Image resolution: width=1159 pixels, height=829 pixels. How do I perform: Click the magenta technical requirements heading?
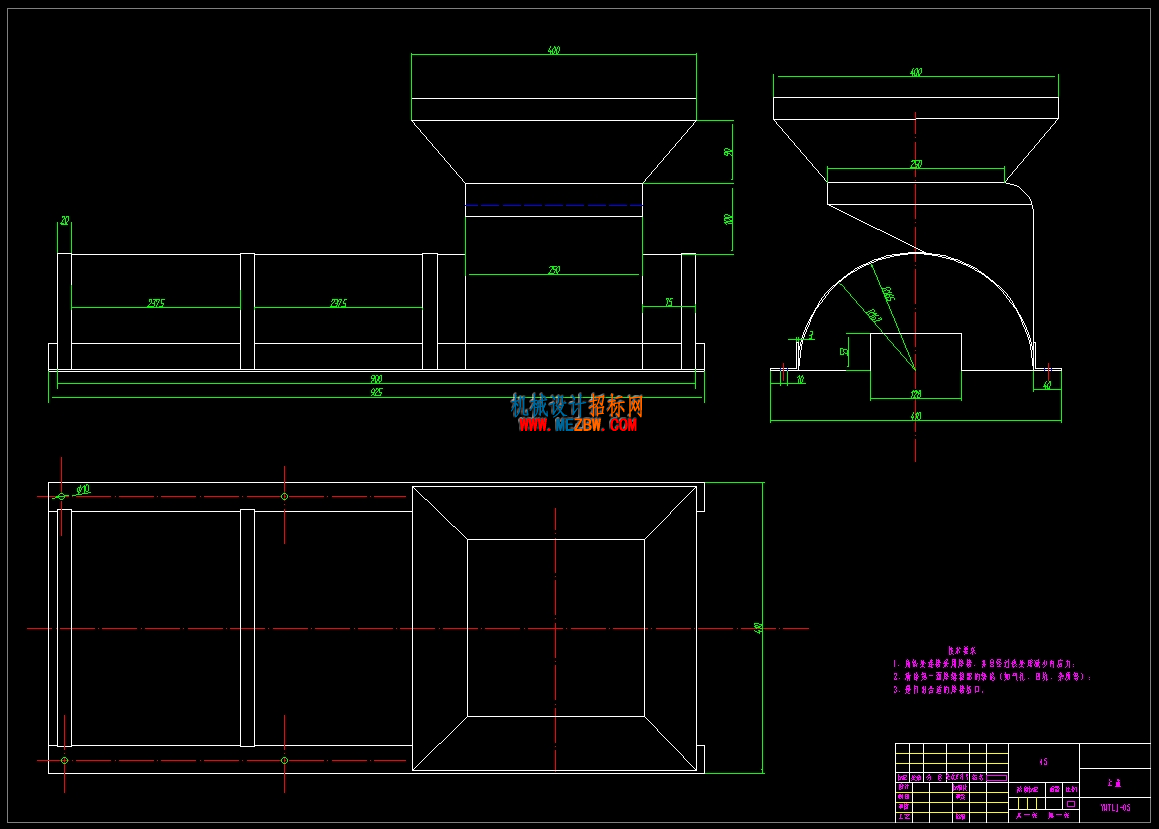(962, 651)
